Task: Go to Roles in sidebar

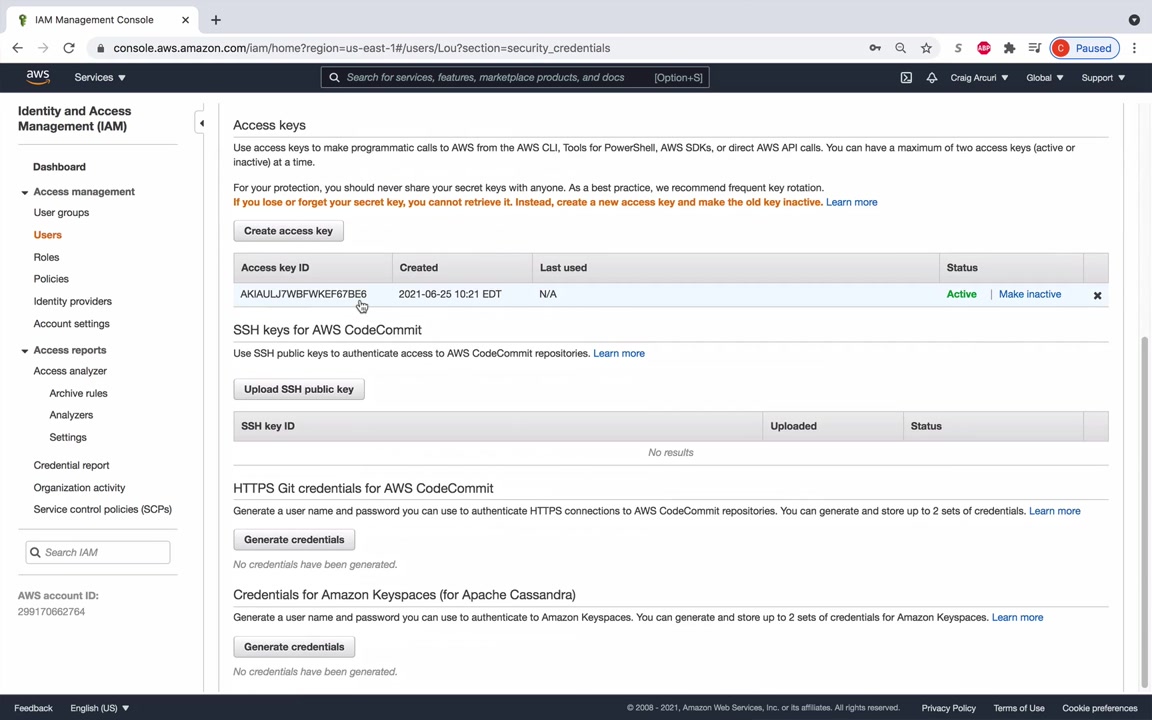Action: point(46,257)
